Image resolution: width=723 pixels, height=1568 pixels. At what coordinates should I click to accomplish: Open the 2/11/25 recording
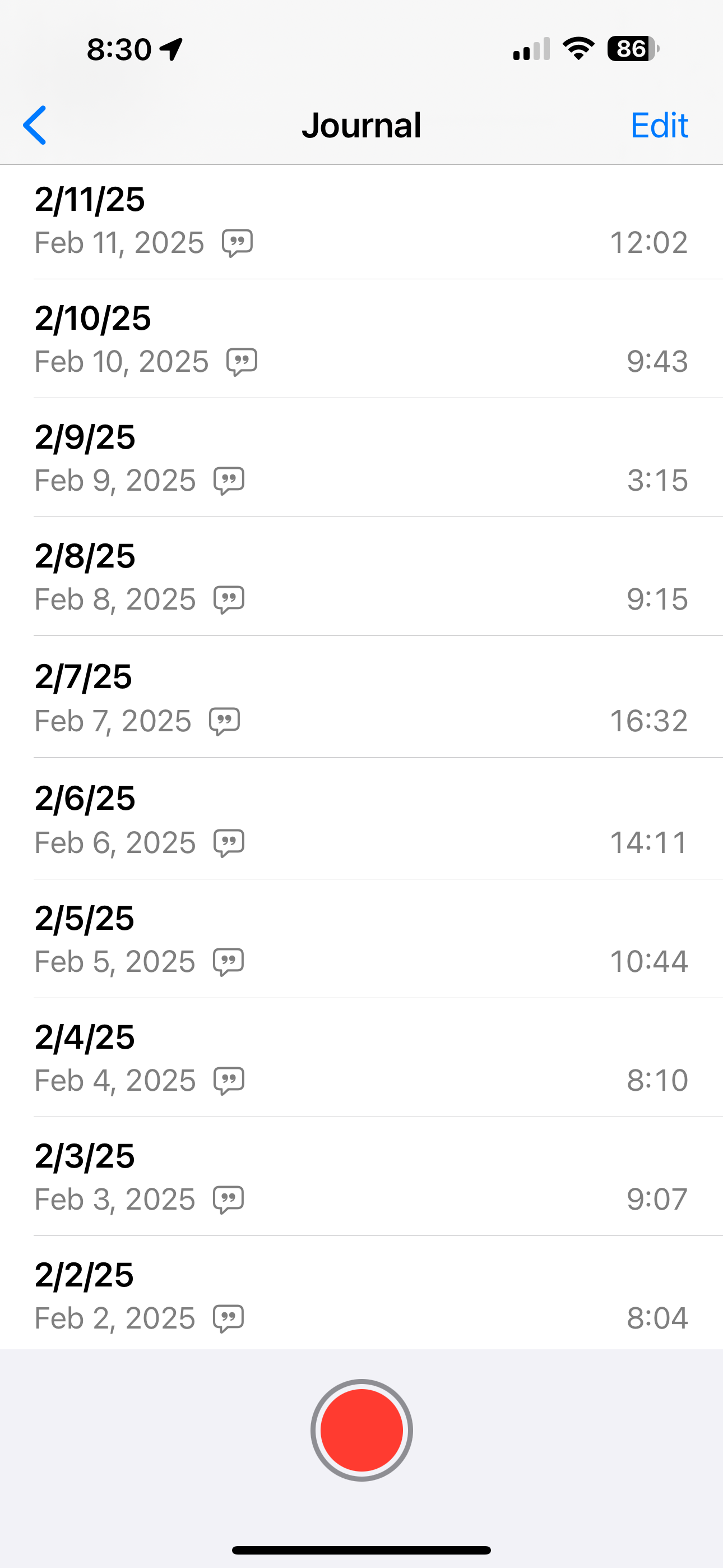tap(90, 199)
